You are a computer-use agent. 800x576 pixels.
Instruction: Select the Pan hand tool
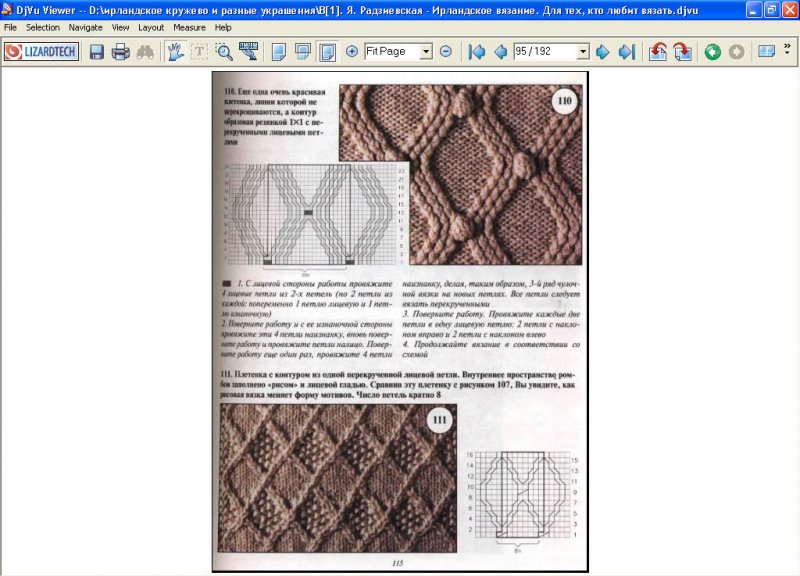[x=175, y=52]
